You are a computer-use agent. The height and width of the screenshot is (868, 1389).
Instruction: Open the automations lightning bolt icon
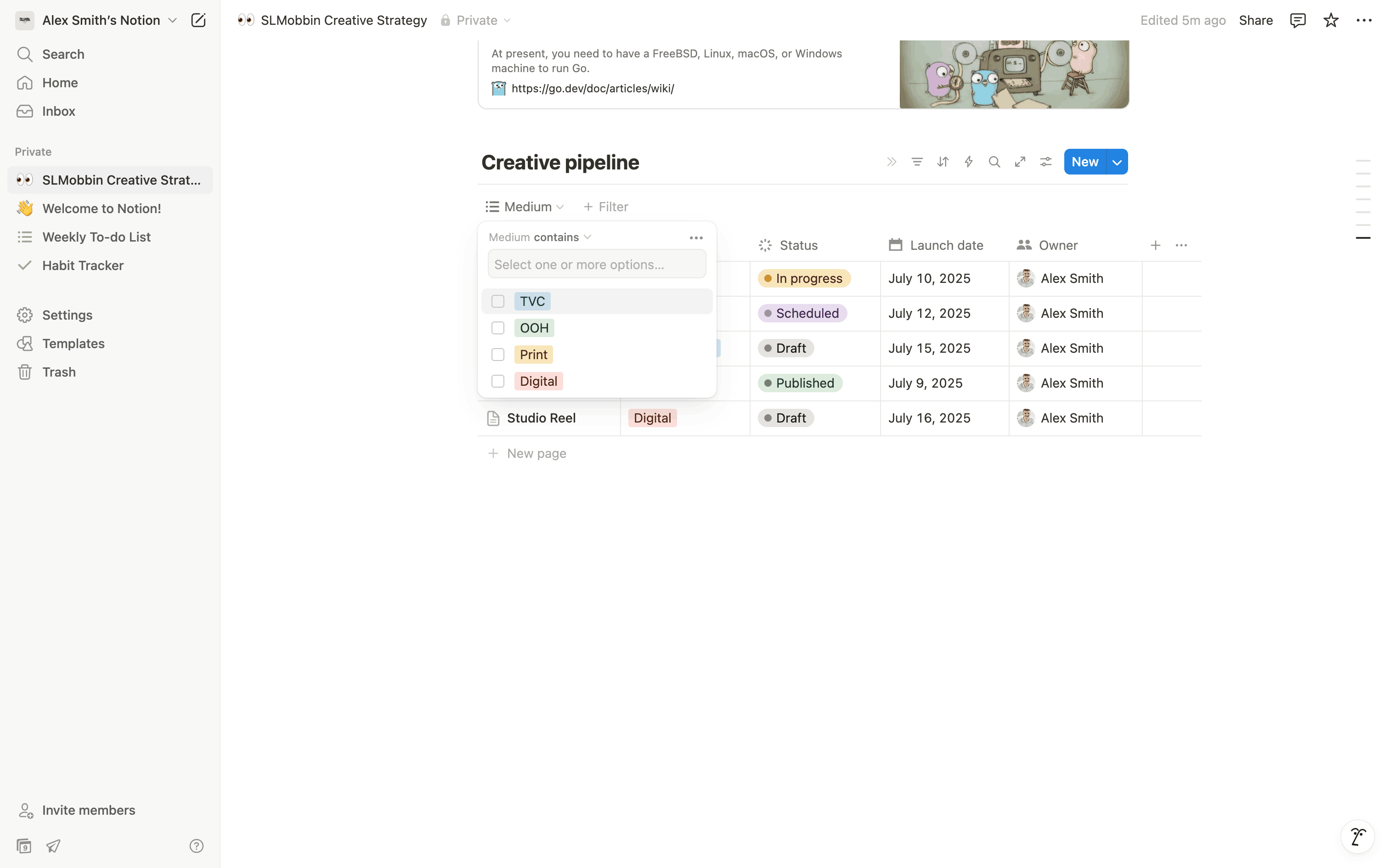(x=968, y=162)
